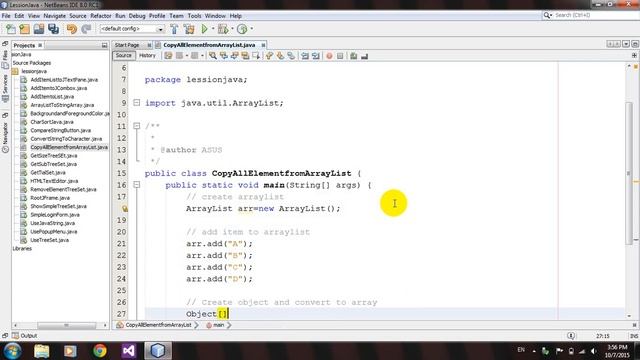This screenshot has height=360, width=640.
Task: Open GetSizeTreeSet.java in Projects tree
Action: pos(54,156)
